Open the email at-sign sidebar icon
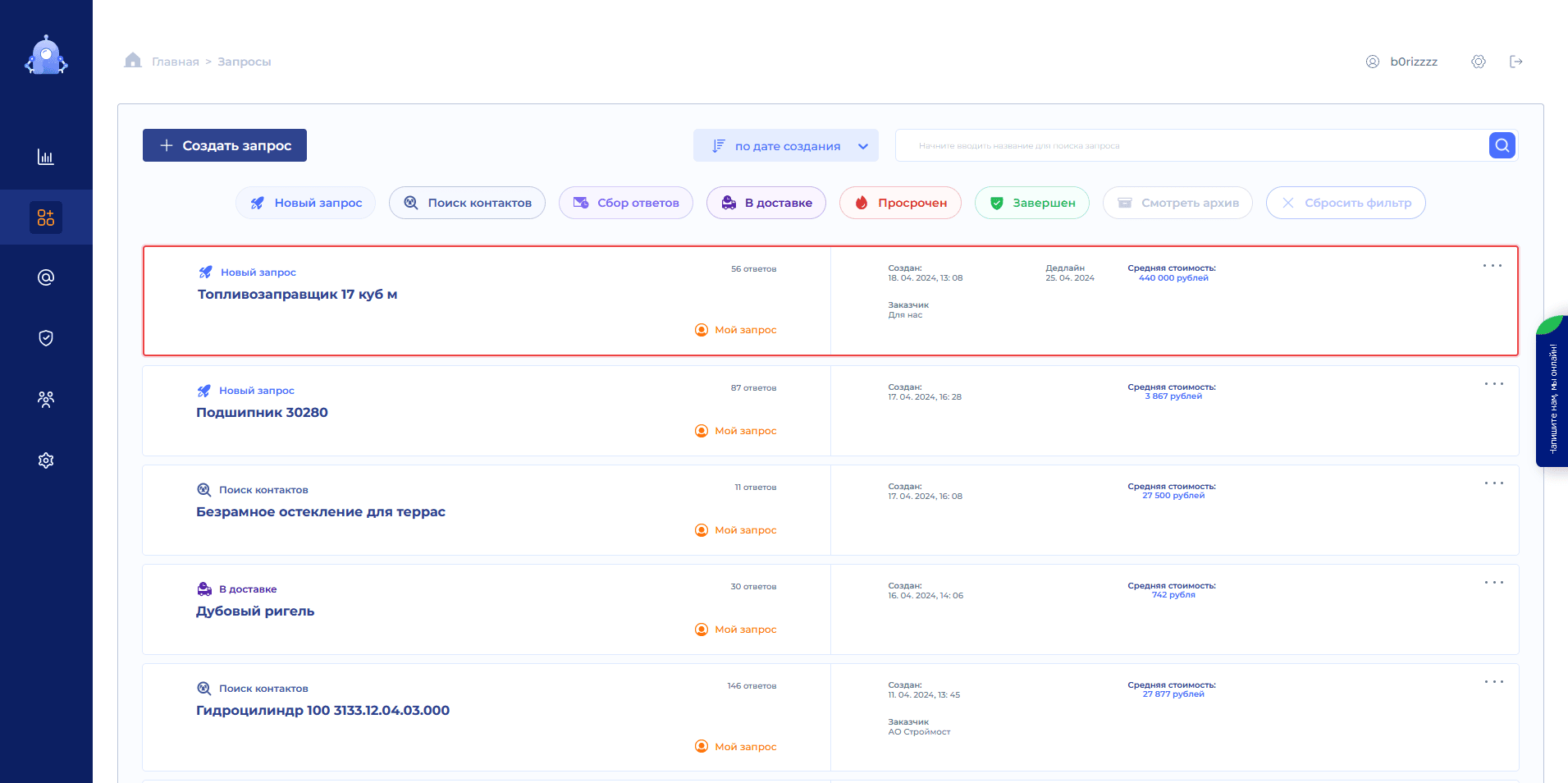Screen dimensions: 1568x783 (x=46, y=277)
